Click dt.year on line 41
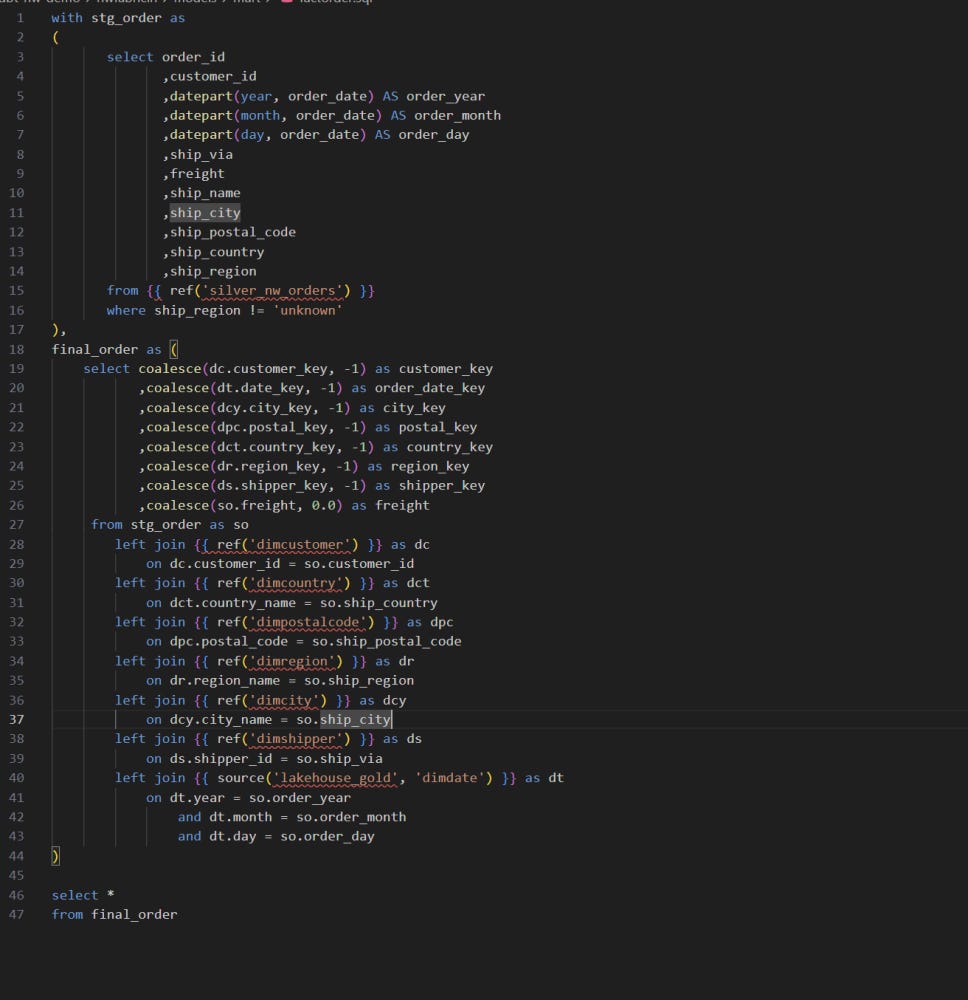The height and width of the screenshot is (1000, 968). click(x=197, y=798)
